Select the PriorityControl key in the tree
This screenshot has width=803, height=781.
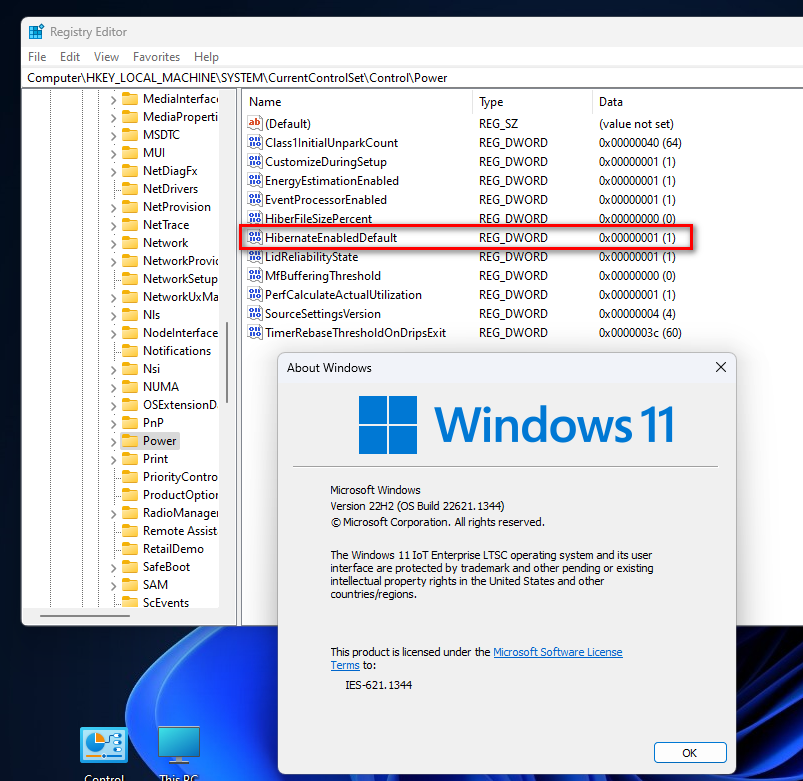pos(180,477)
